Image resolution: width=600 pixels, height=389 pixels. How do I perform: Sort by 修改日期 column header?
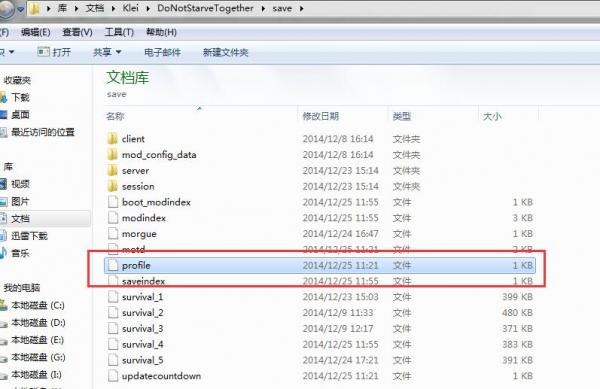321,116
